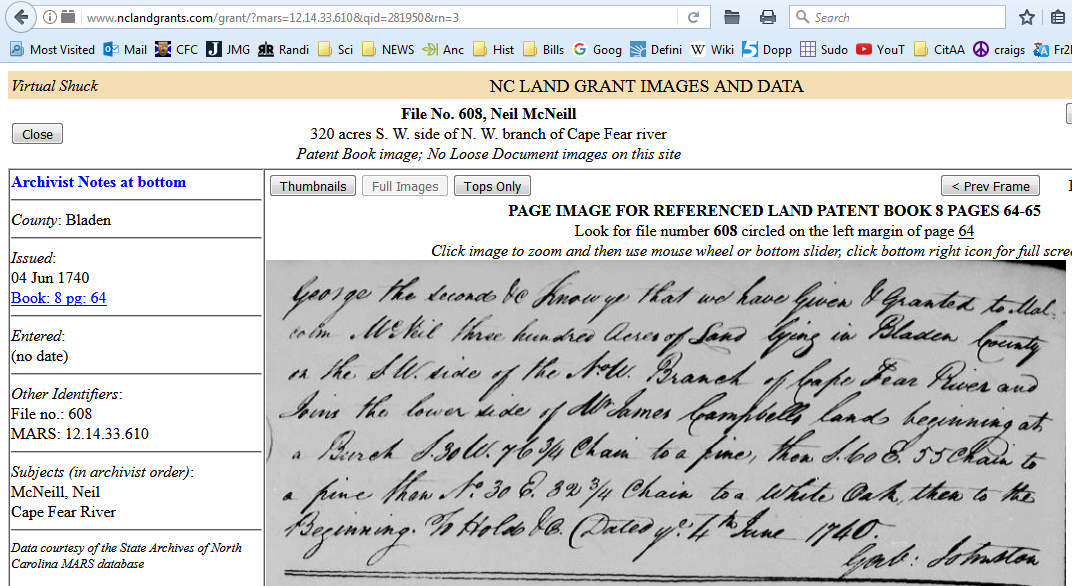Select the subject Cape Fear River
Viewport: 1072px width, 586px height.
[64, 511]
